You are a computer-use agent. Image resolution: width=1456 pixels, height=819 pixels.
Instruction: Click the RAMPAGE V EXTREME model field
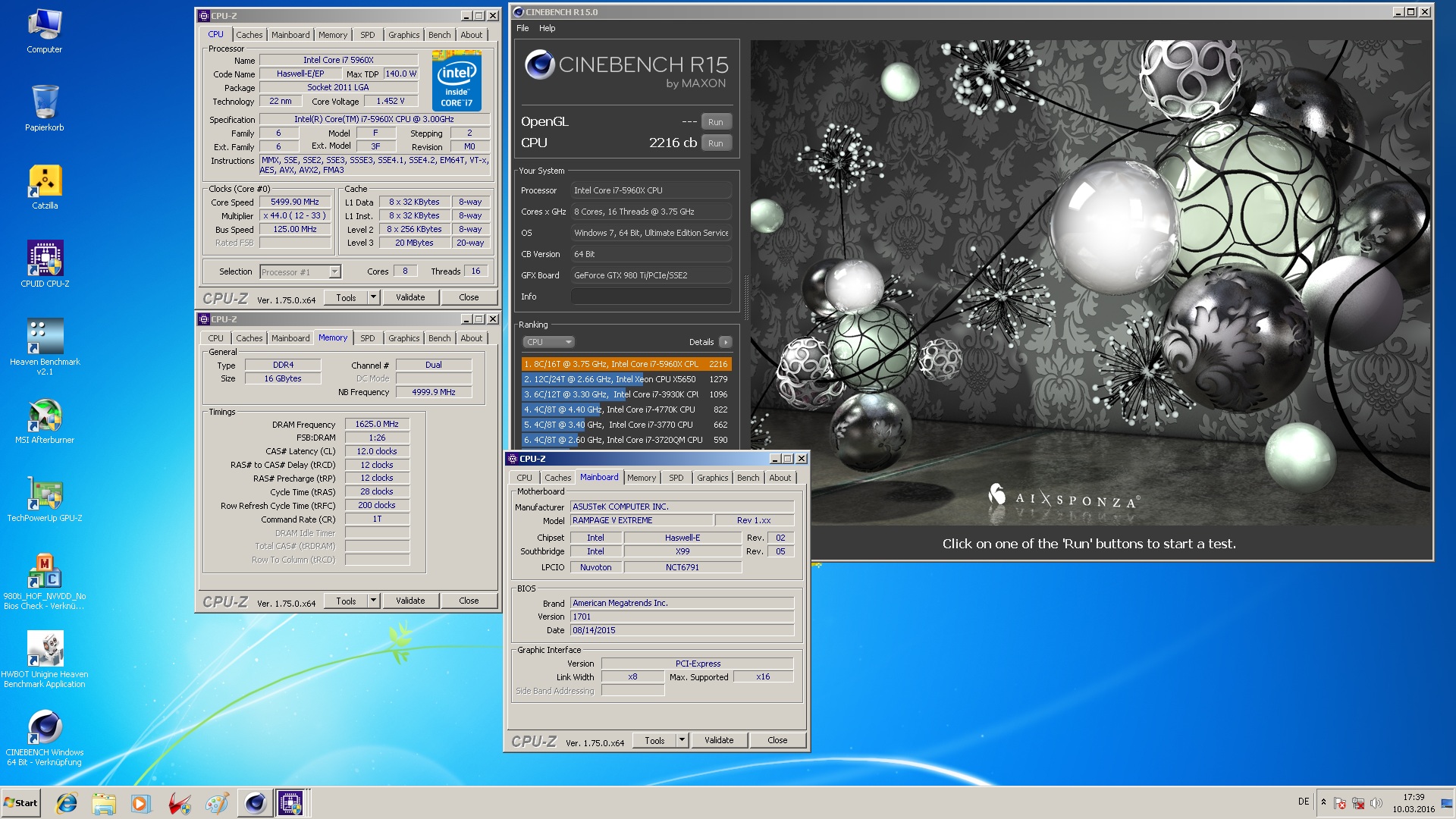coord(642,520)
